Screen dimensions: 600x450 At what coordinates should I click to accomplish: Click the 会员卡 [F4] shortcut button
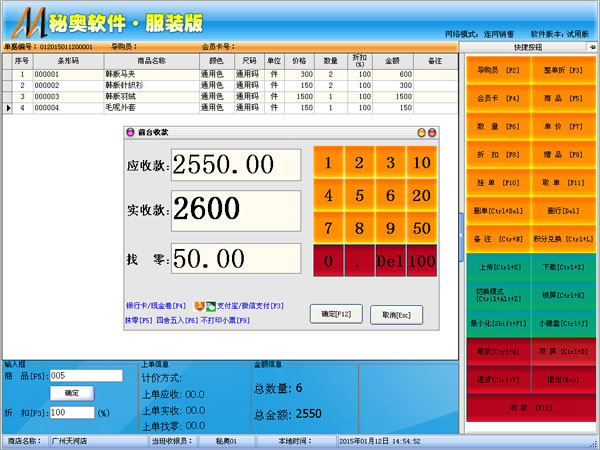tap(496, 99)
